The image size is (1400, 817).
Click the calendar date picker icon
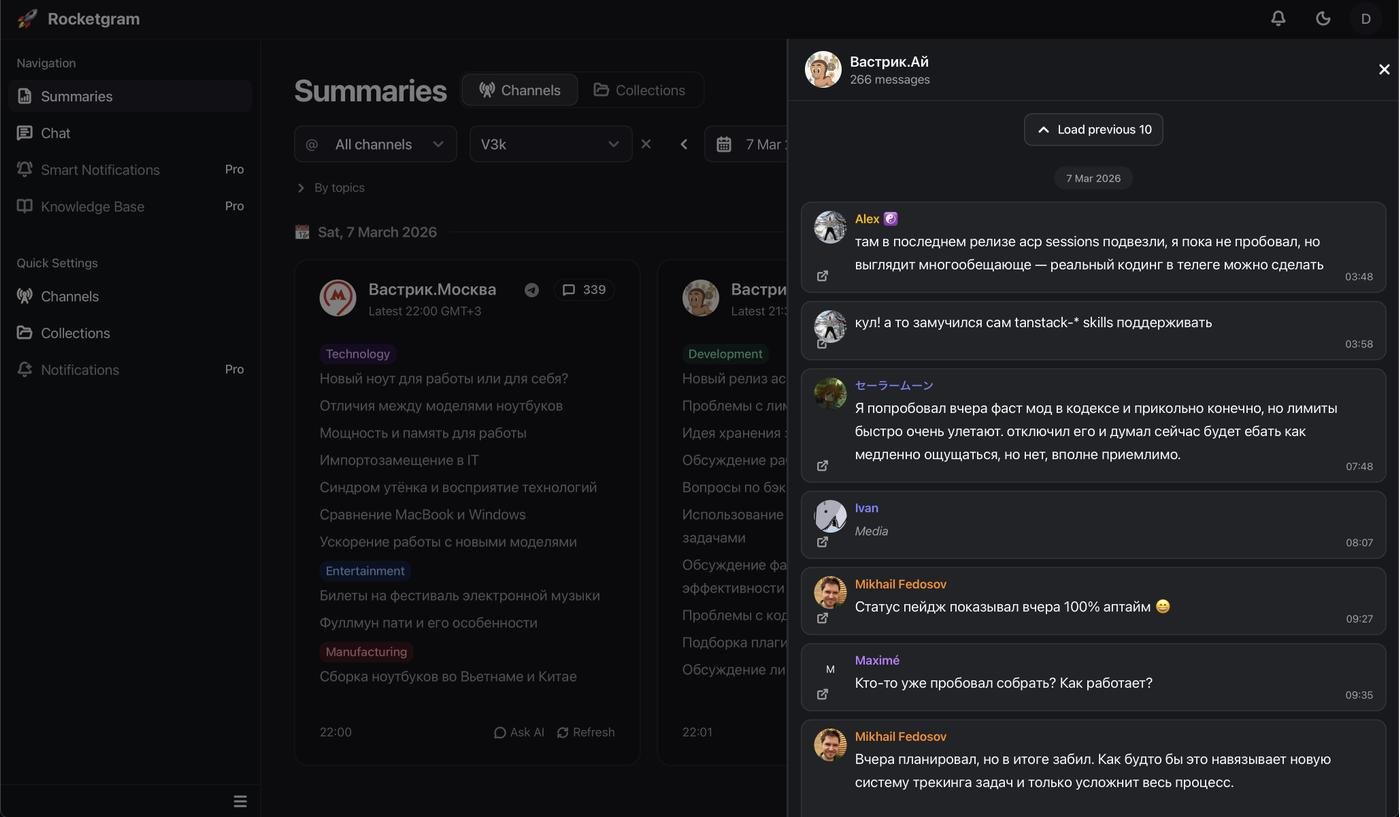(724, 144)
